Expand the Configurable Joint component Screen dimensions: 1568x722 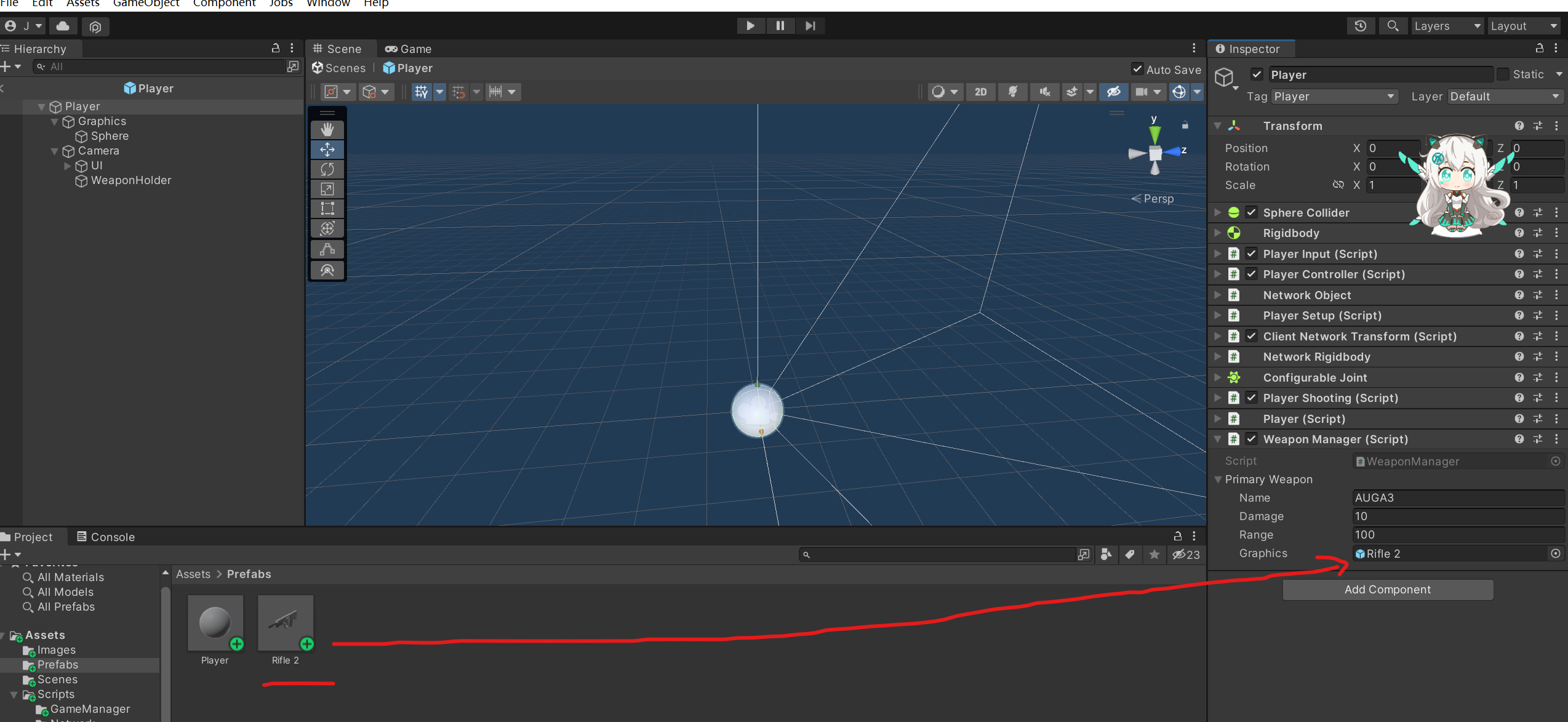tap(1218, 377)
